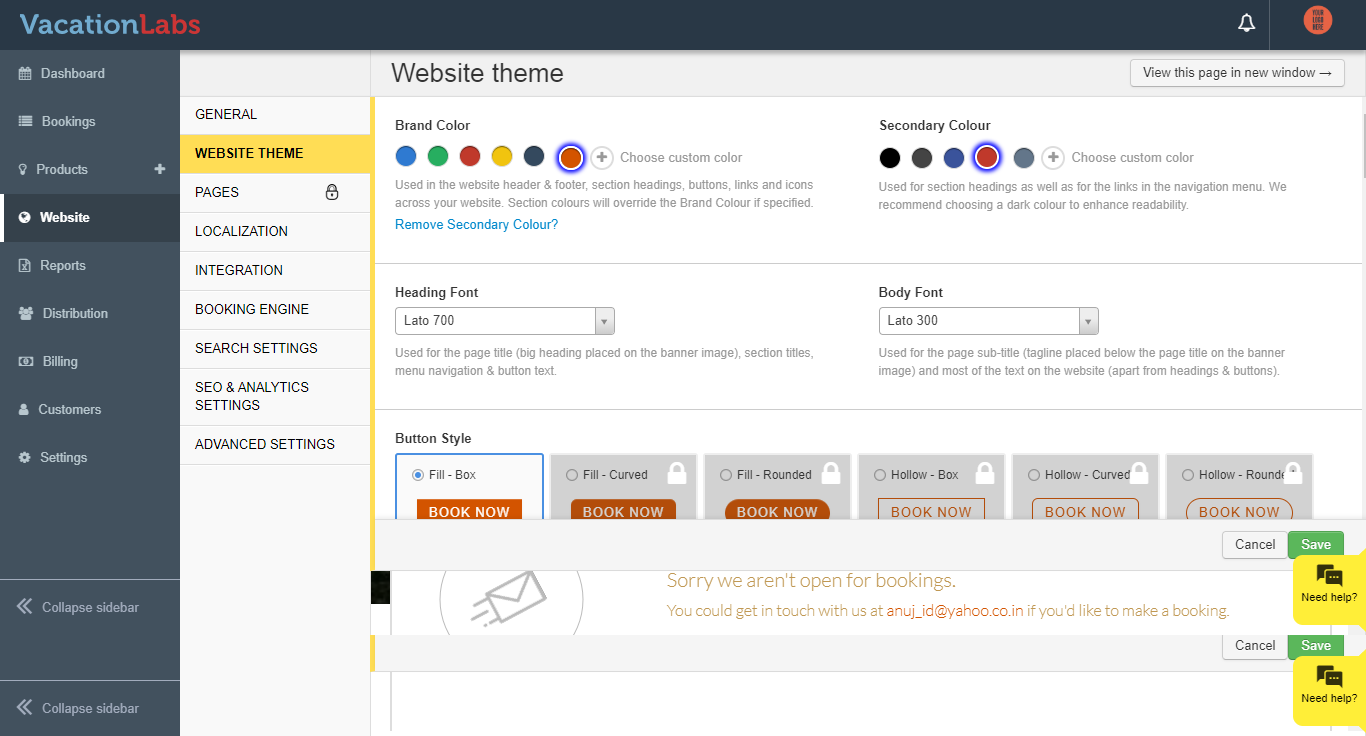Click Remove Secondary Colour link
This screenshot has height=736, width=1366.
point(476,225)
